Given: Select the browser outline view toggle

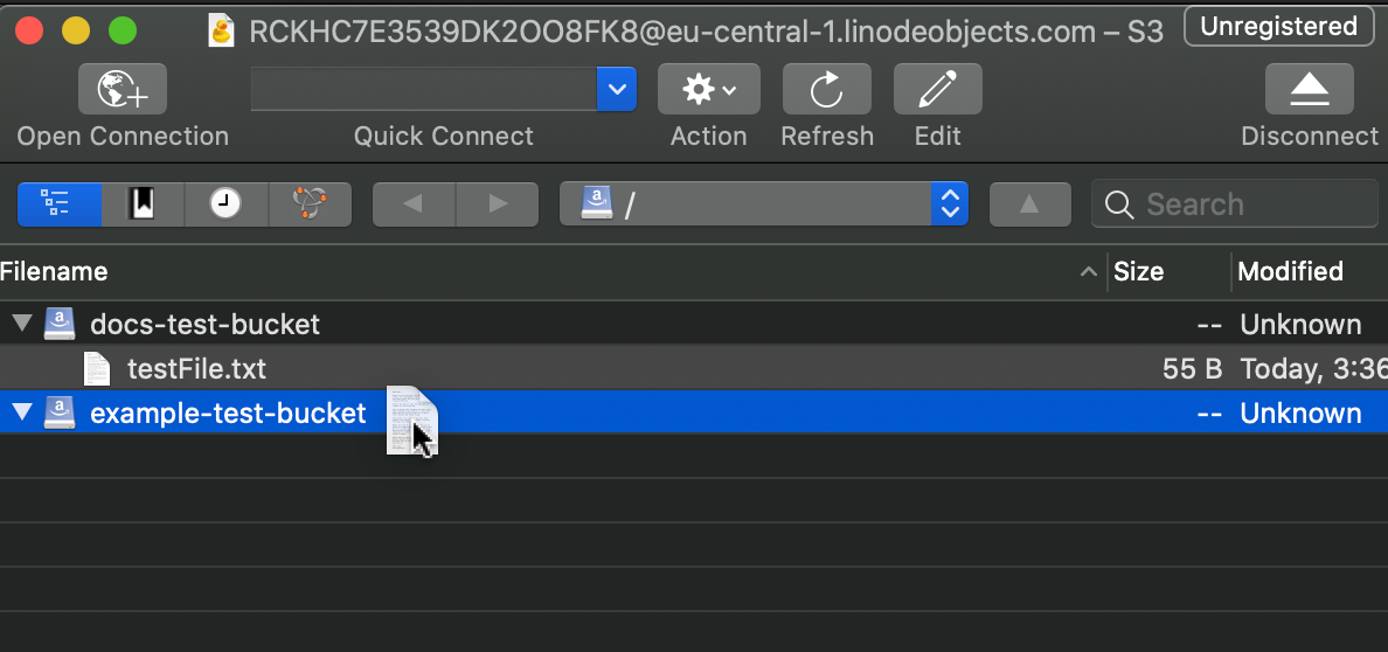Looking at the screenshot, I should click(x=59, y=203).
